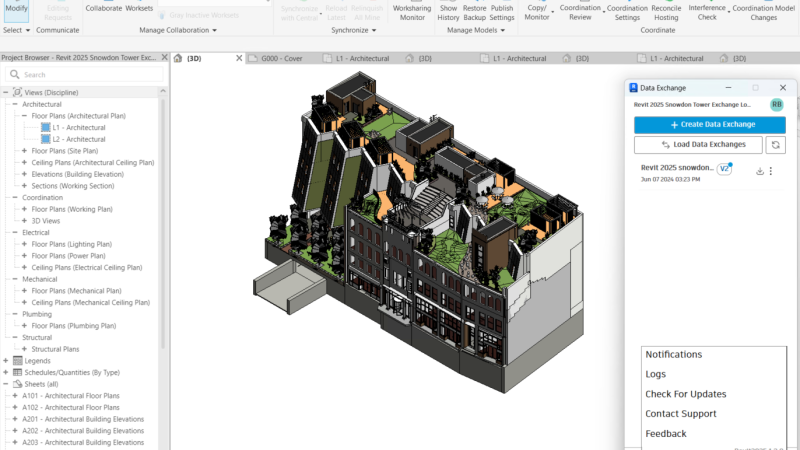Screen dimensions: 800x450
Task: Expand Floor Plans (Mechanical Plan)
Action: 24,291
